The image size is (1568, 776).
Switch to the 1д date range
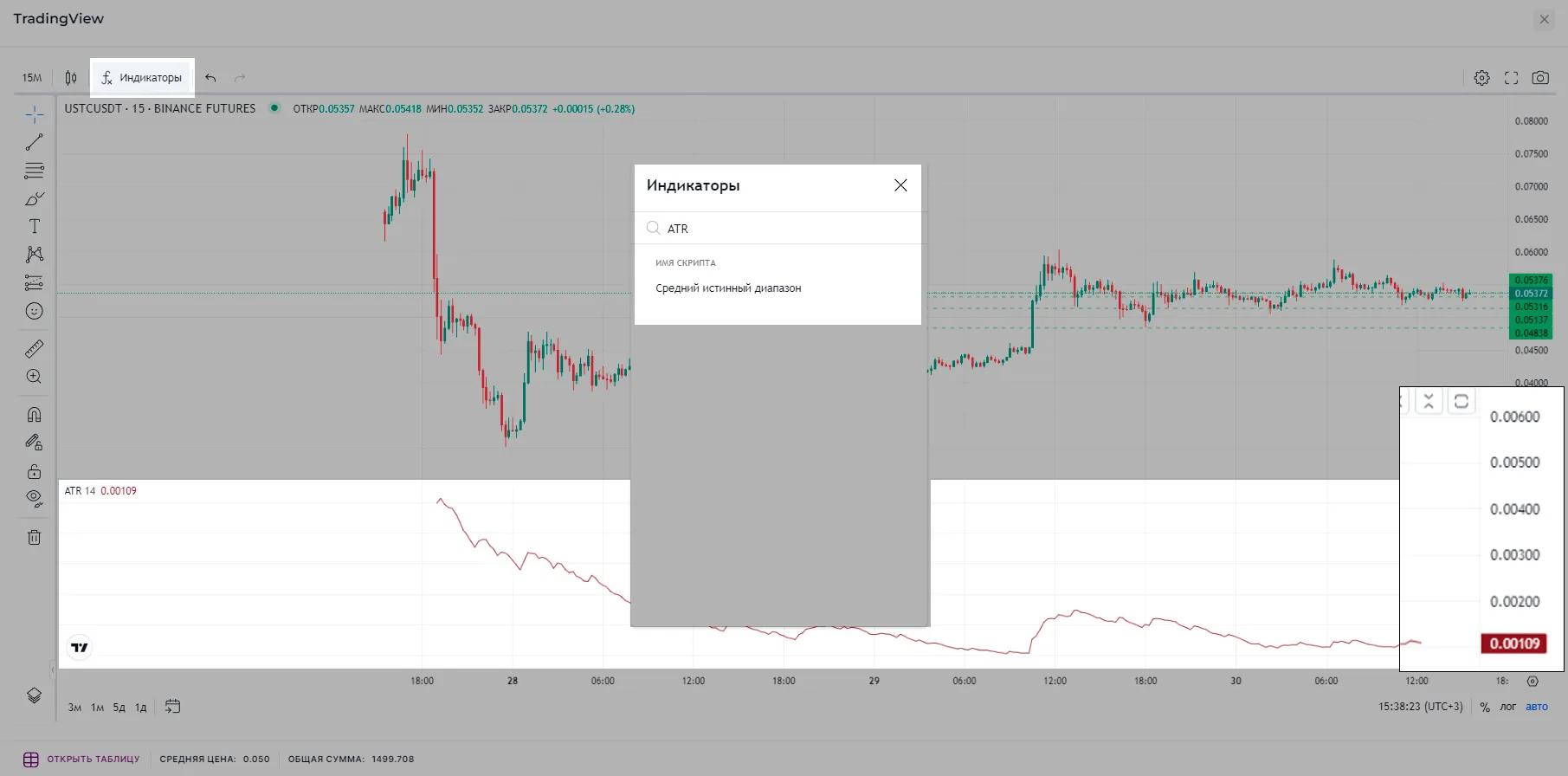pyautogui.click(x=140, y=708)
